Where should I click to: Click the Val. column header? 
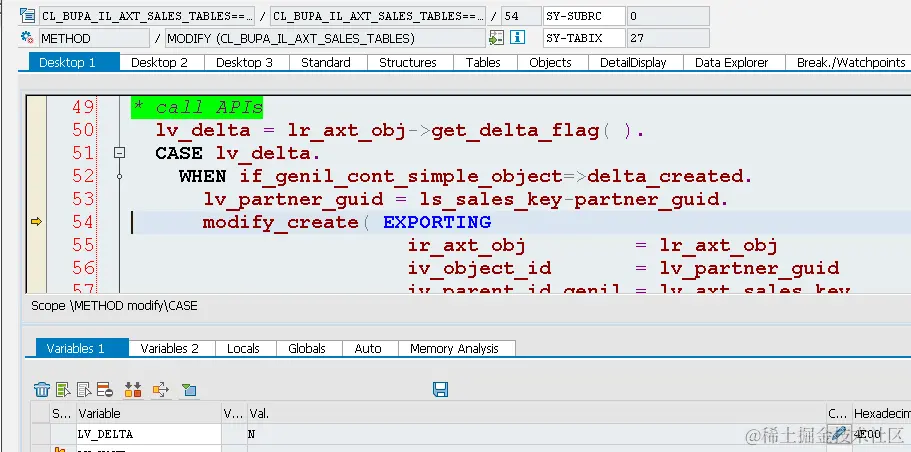[537, 413]
